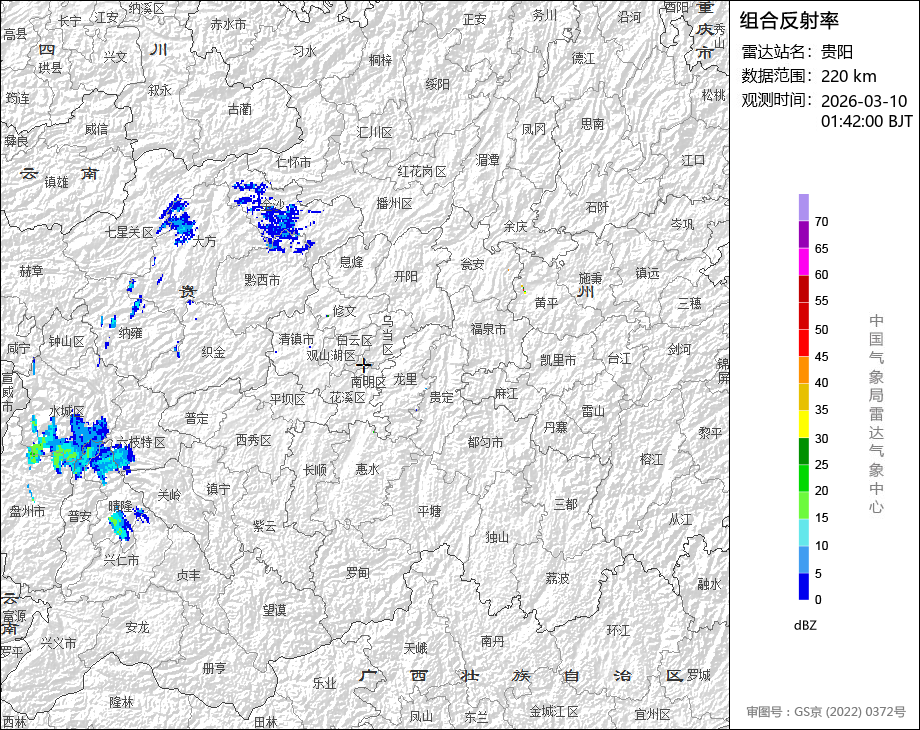The width and height of the screenshot is (920, 730).
Task: Click the 花溪区 map label
Action: [x=347, y=397]
